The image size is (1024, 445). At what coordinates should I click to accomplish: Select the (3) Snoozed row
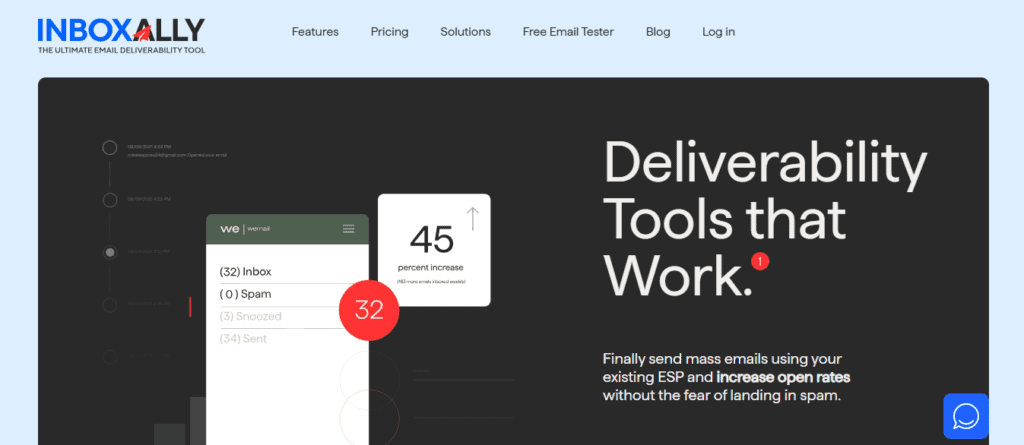click(280, 316)
